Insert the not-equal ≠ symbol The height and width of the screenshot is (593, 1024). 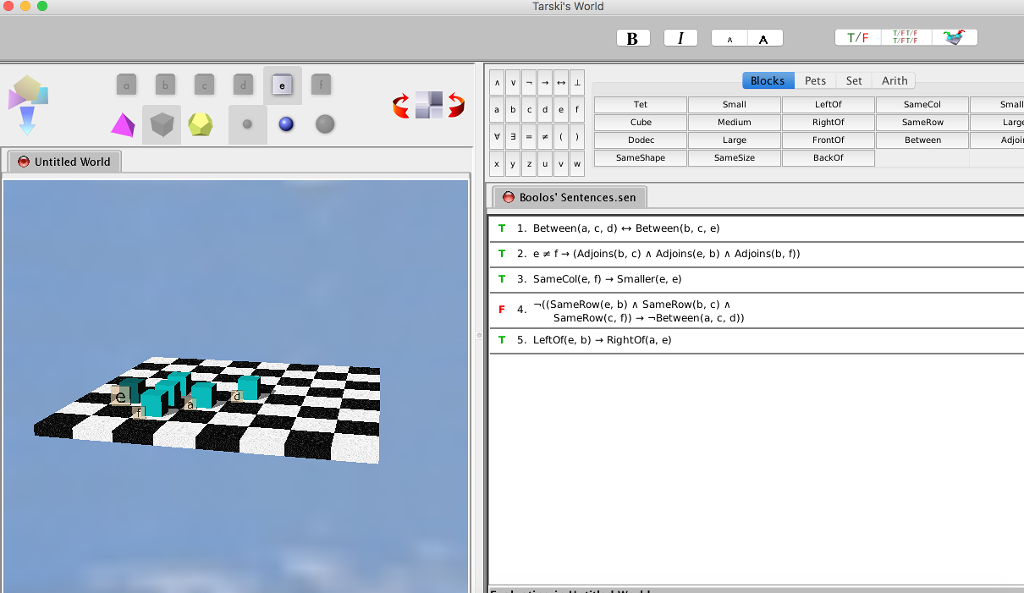click(545, 137)
